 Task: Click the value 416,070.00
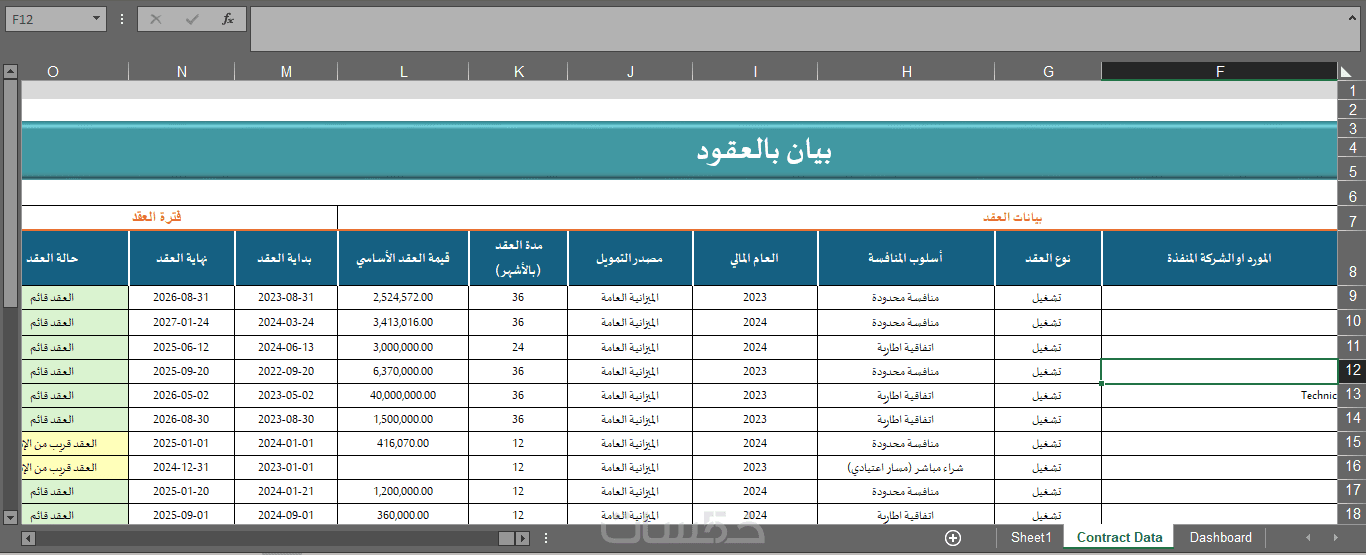pos(403,443)
